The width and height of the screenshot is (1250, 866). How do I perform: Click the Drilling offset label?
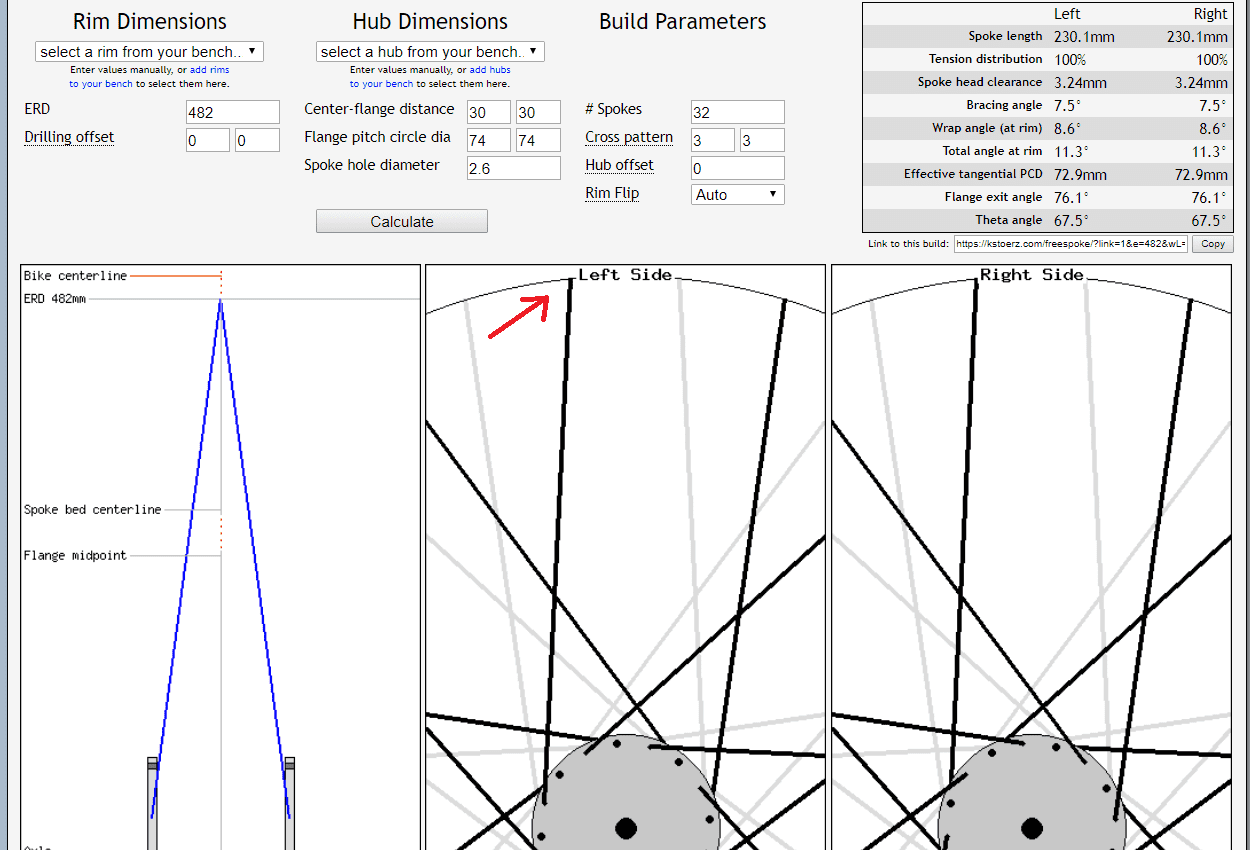69,137
